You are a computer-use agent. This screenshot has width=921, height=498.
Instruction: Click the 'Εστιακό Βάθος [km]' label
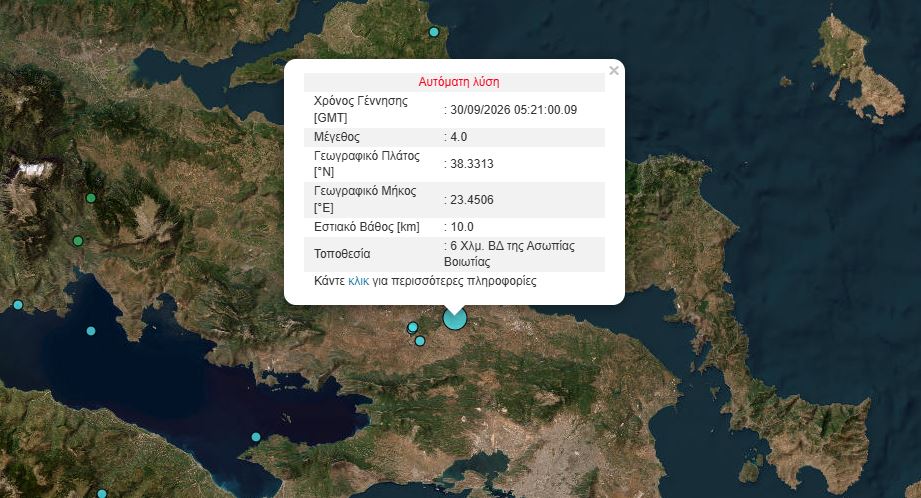pyautogui.click(x=367, y=227)
